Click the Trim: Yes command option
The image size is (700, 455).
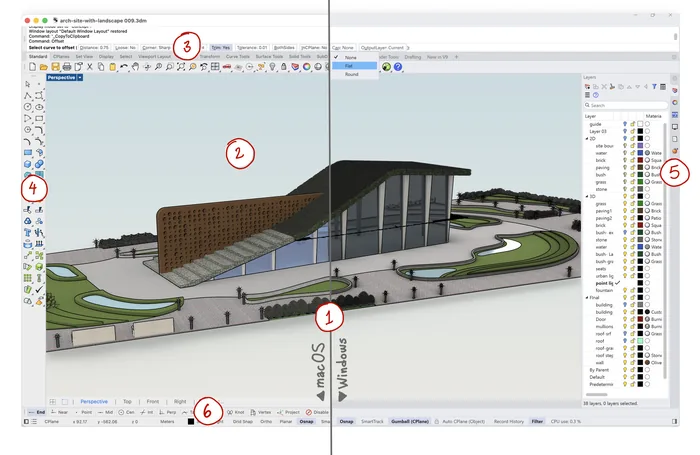[221, 47]
